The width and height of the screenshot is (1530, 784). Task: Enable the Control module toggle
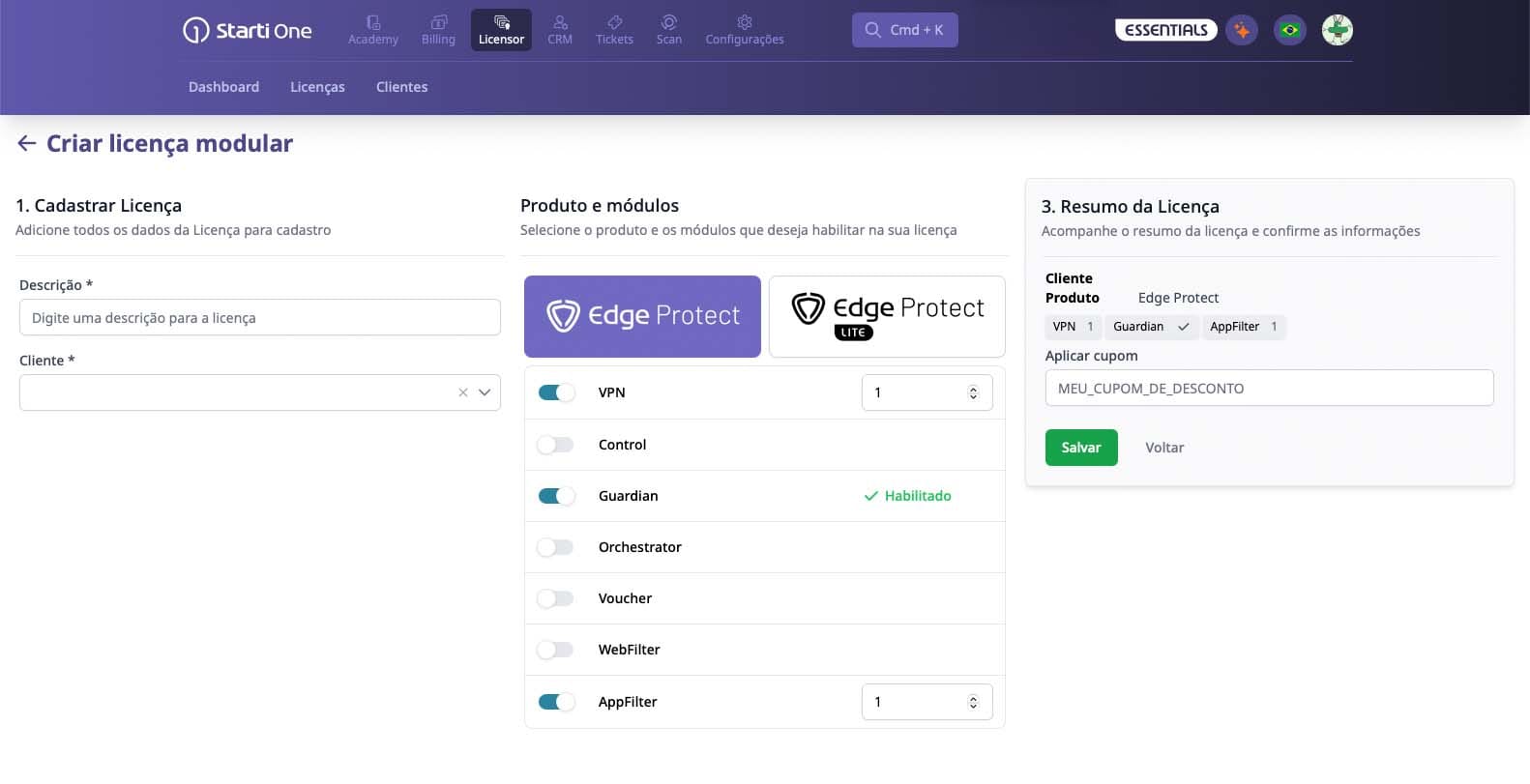556,445
